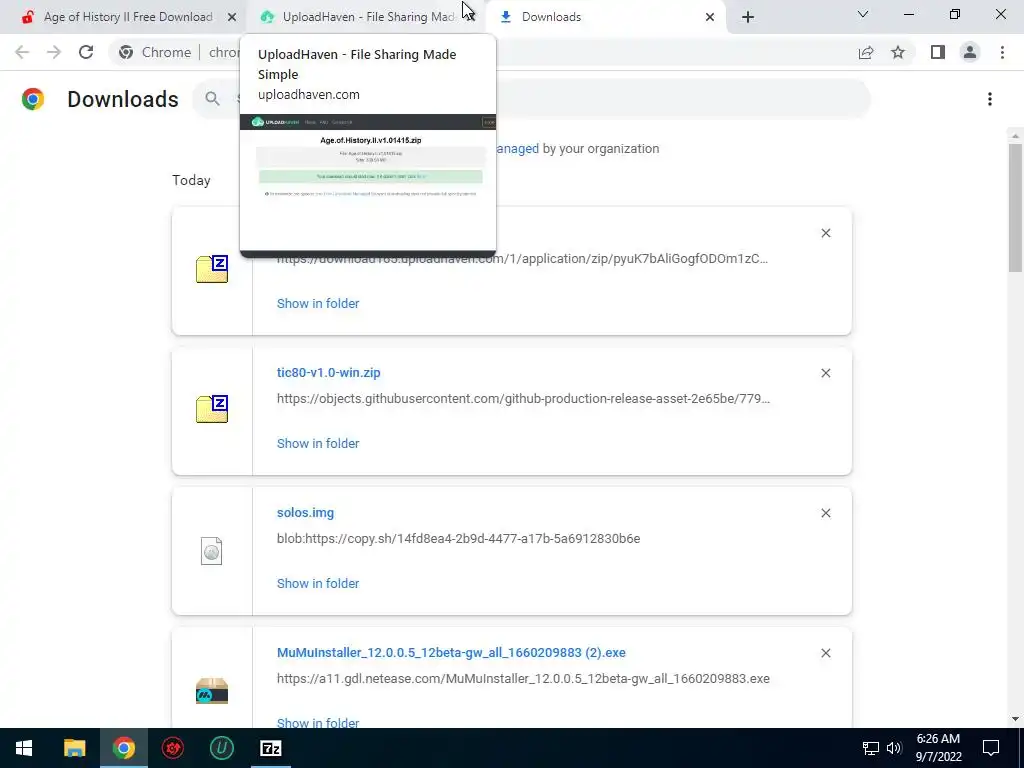
Task: Toggle the Chrome side panel
Action: click(x=938, y=52)
